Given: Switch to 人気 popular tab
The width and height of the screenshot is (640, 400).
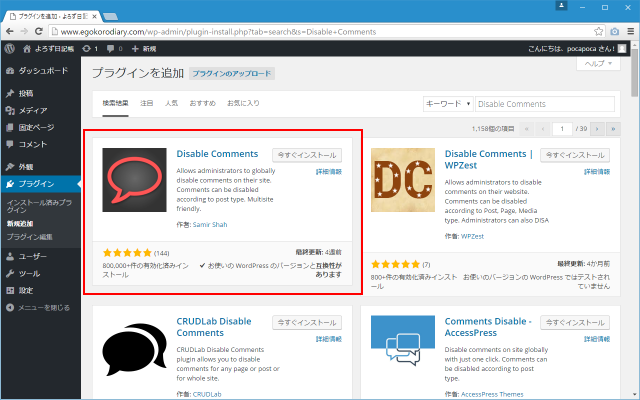Looking at the screenshot, I should pos(171,103).
